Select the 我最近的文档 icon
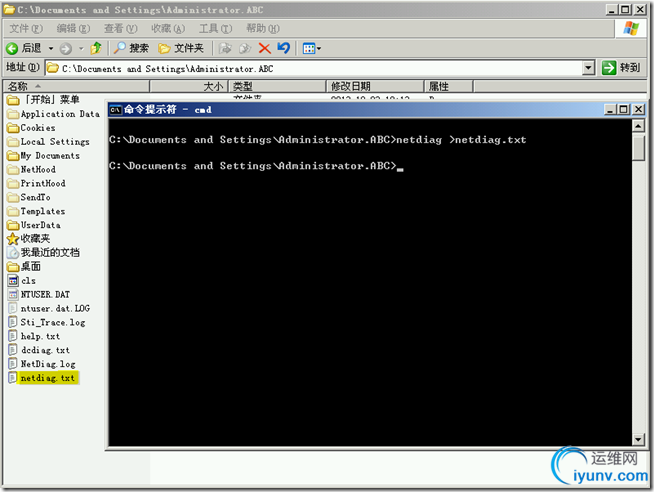The width and height of the screenshot is (654, 492). coord(13,253)
